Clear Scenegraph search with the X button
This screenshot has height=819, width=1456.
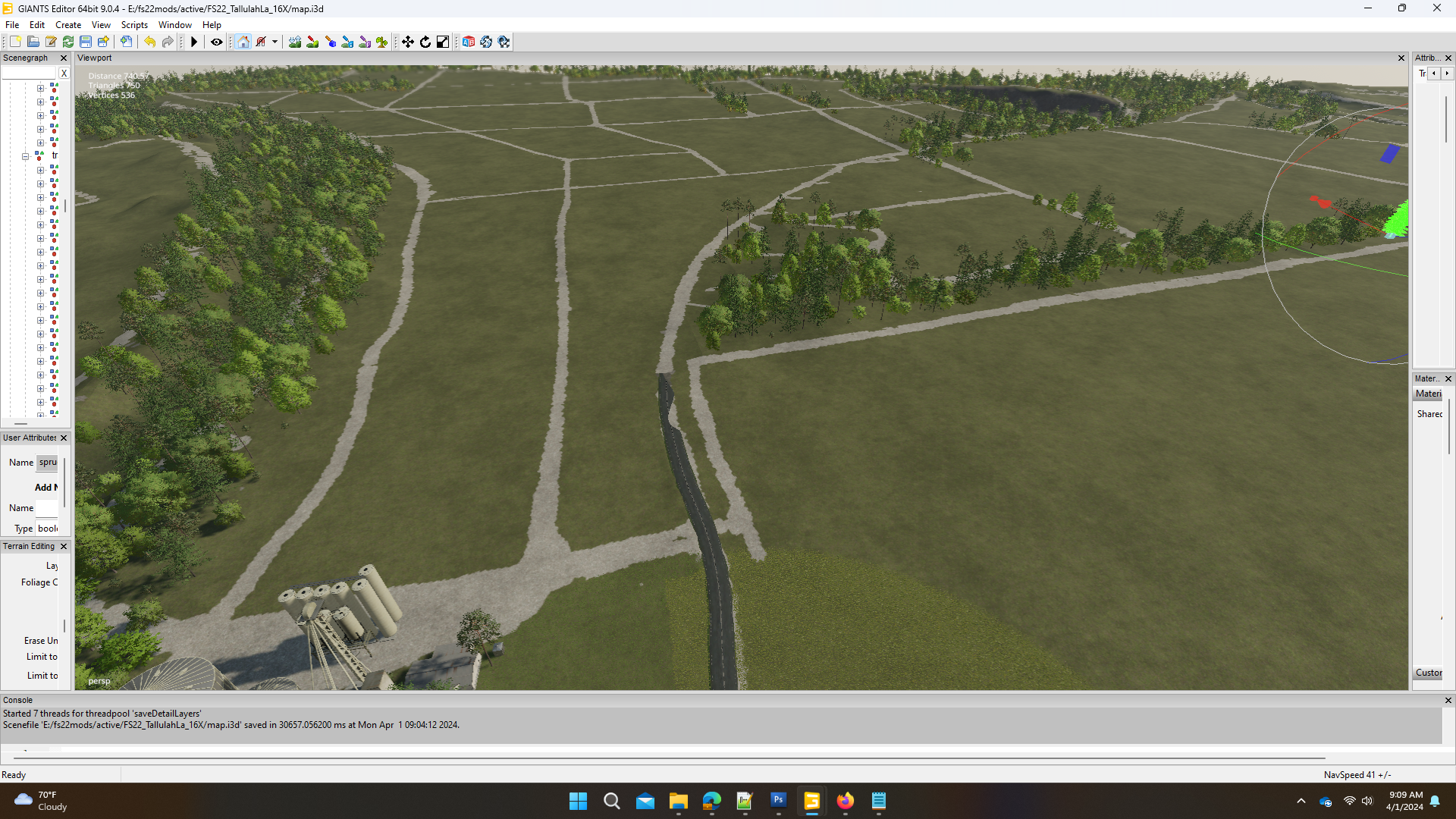coord(64,74)
